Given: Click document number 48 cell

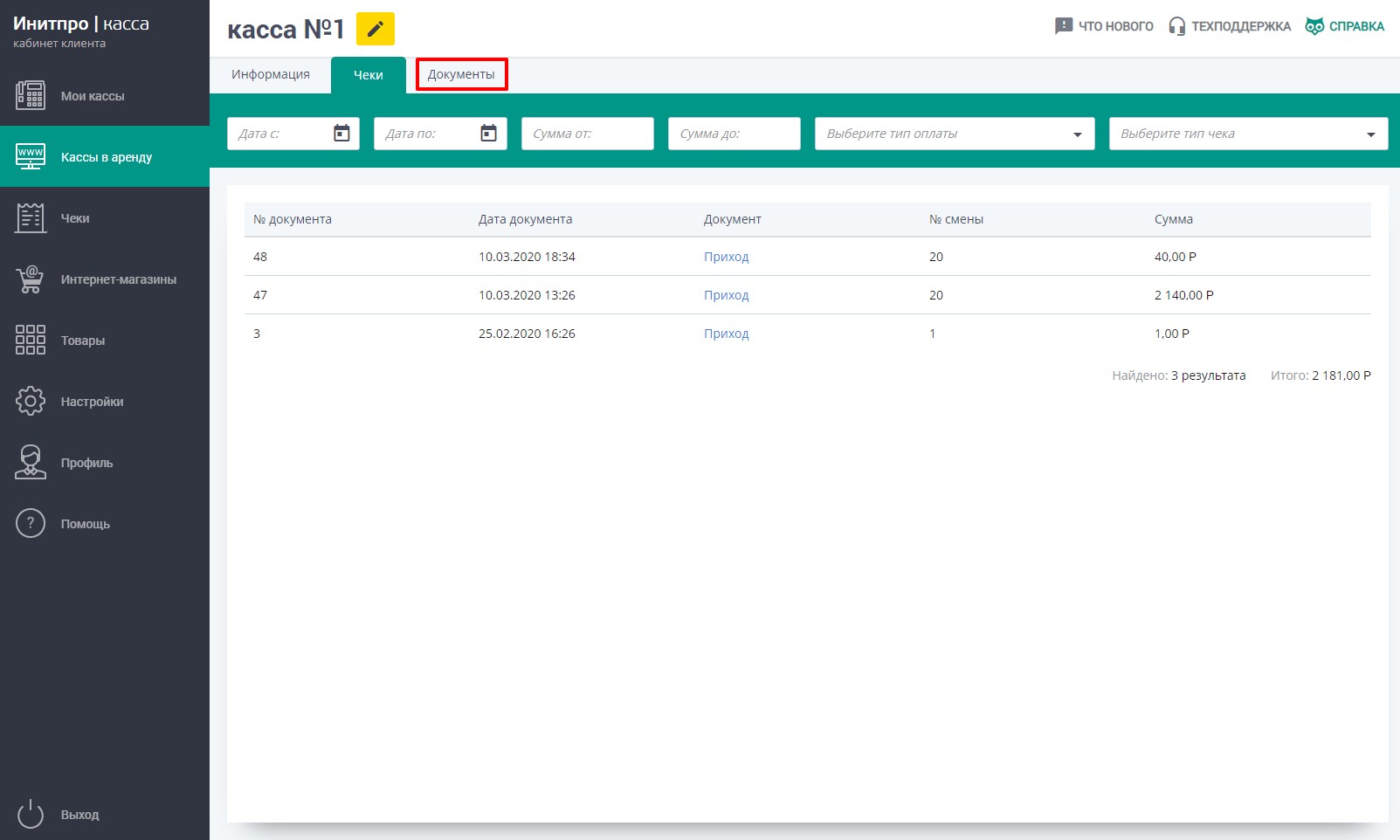Looking at the screenshot, I should click(x=260, y=257).
